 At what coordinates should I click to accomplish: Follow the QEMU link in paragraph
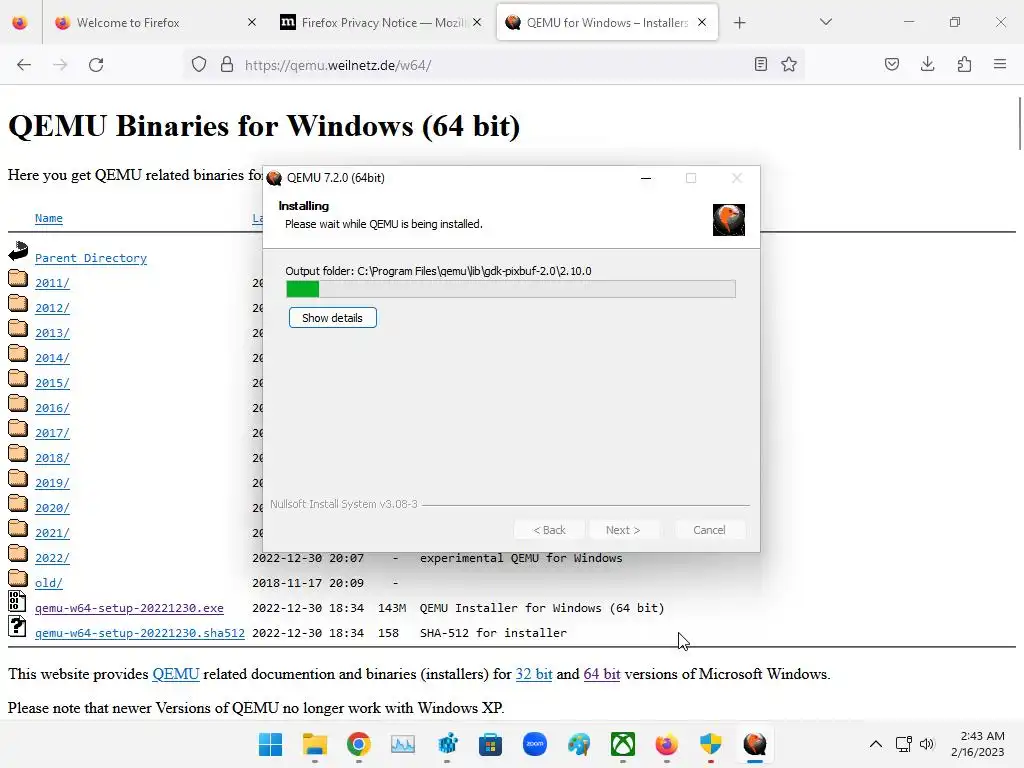tap(176, 674)
